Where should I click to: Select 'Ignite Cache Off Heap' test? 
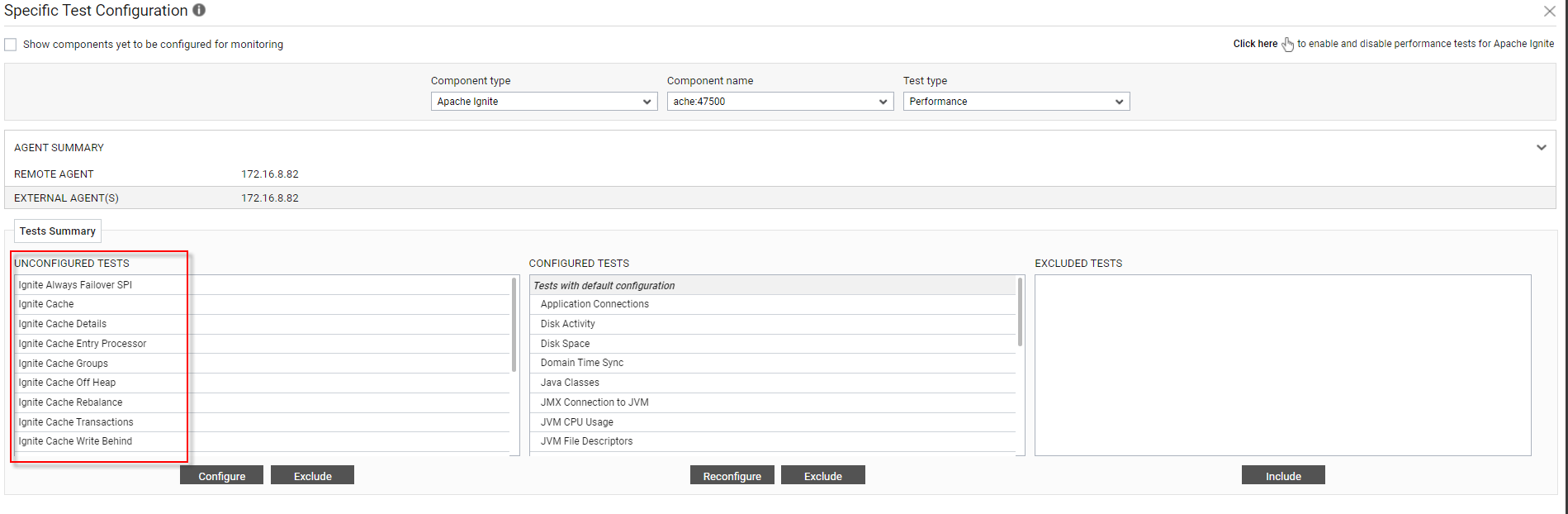point(263,383)
